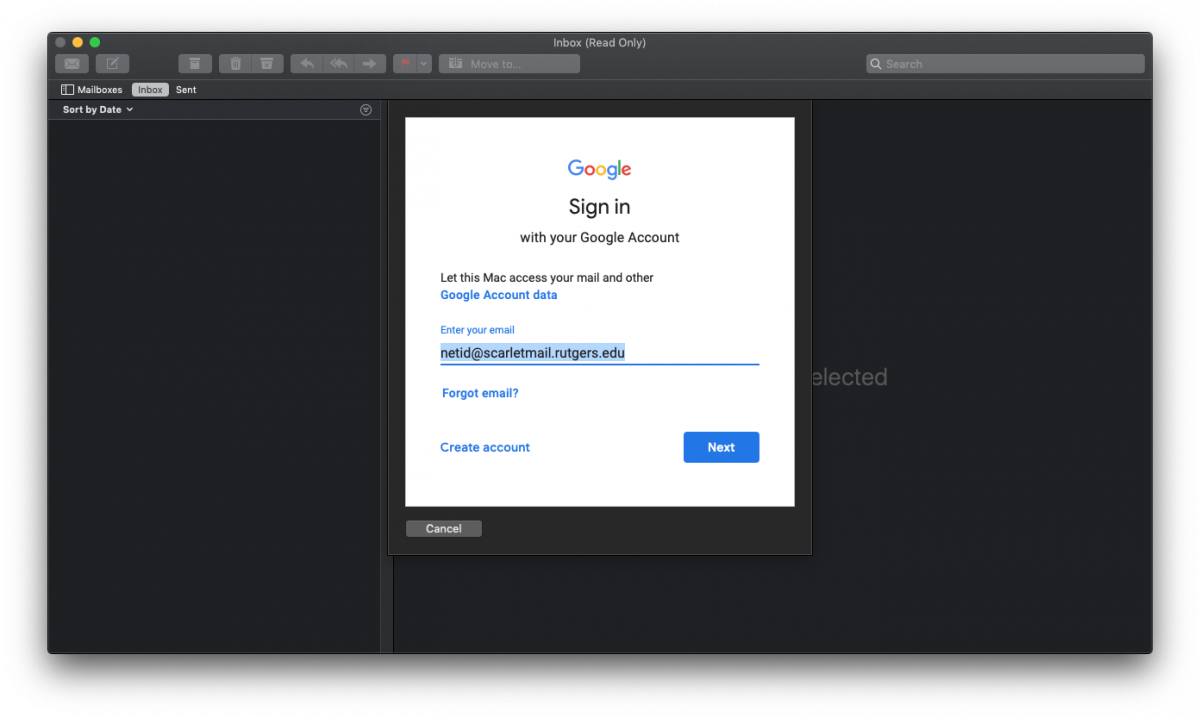1200x717 pixels.
Task: Toggle the message list filter icon
Action: pos(365,109)
